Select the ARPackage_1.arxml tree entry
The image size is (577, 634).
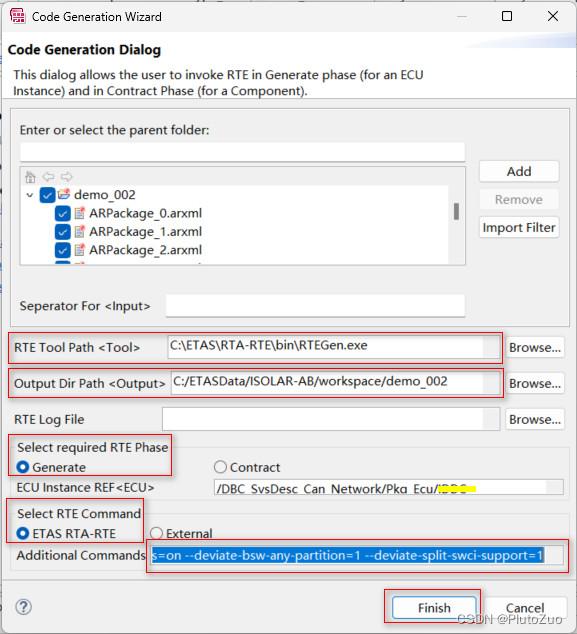(146, 232)
